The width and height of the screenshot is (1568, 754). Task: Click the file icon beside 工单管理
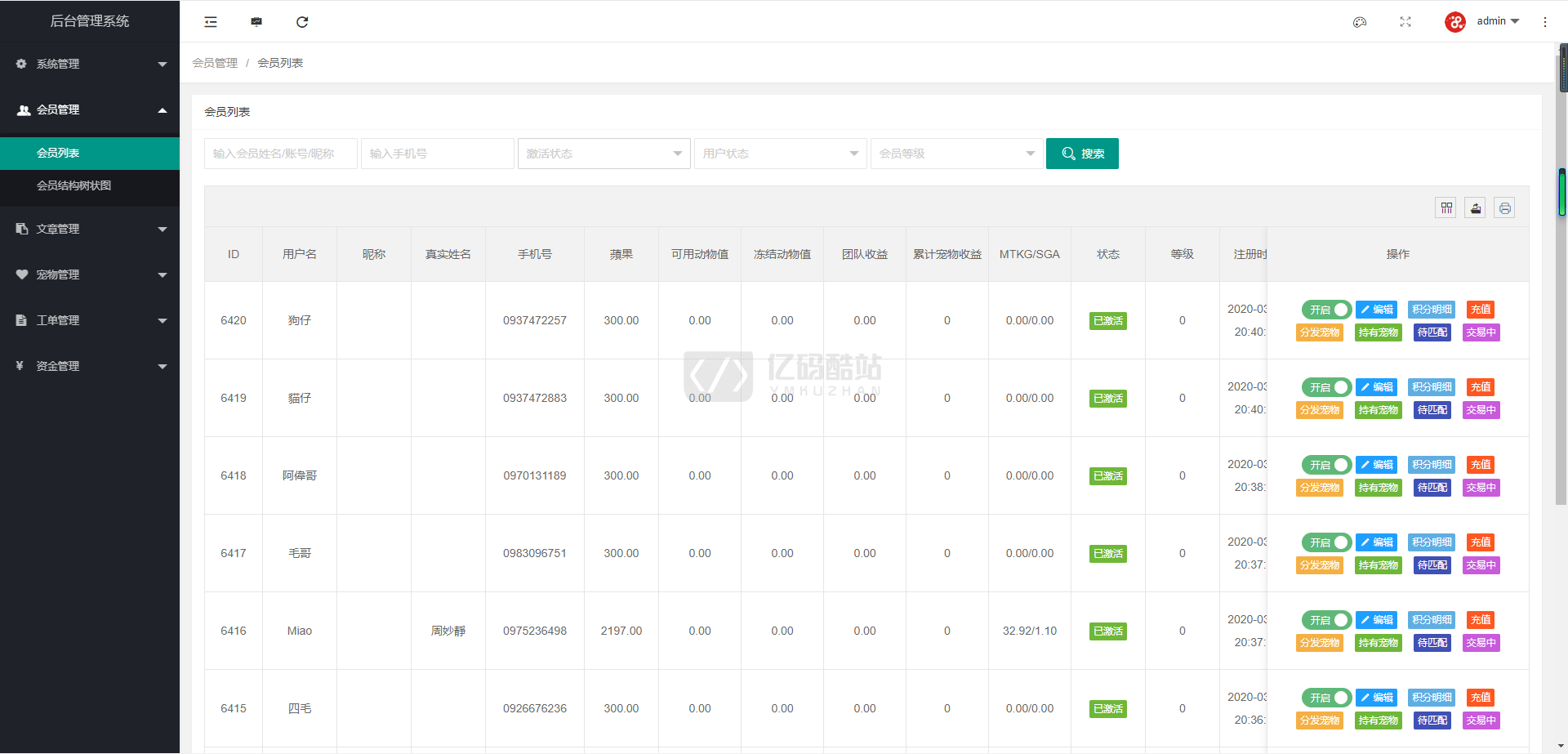(22, 320)
